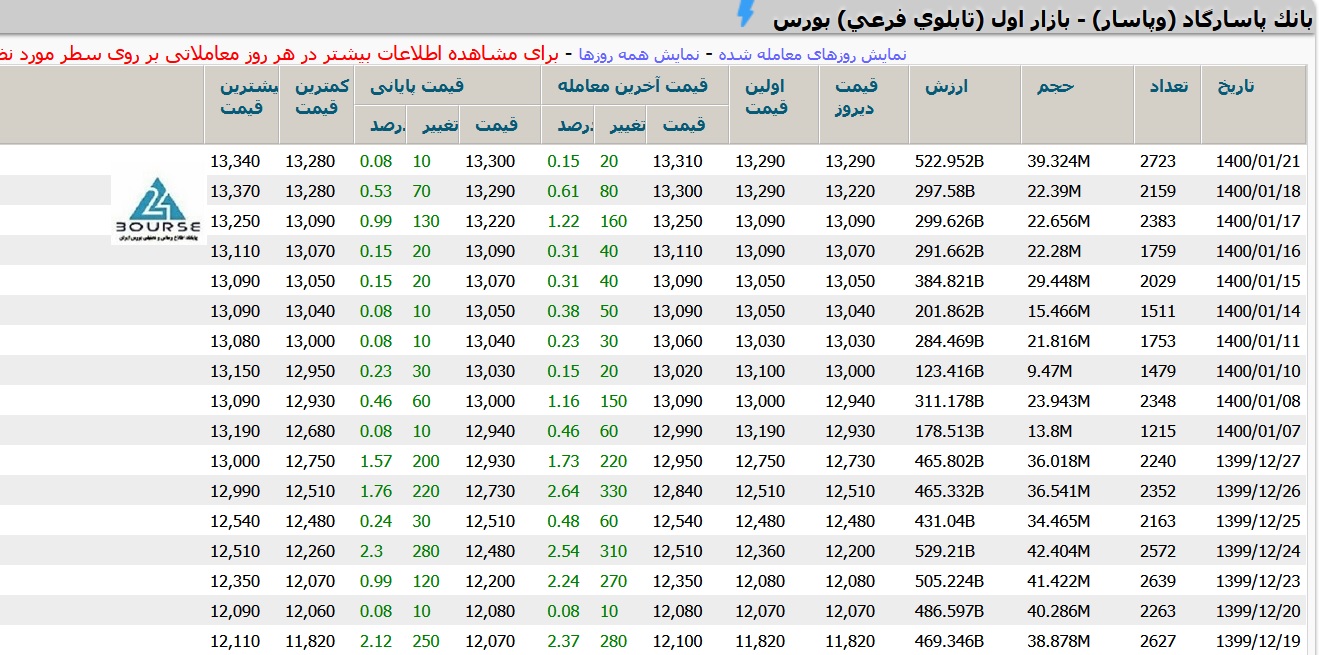Select the date cell 1399/12/24
The height and width of the screenshot is (655, 1319).
1258,551
